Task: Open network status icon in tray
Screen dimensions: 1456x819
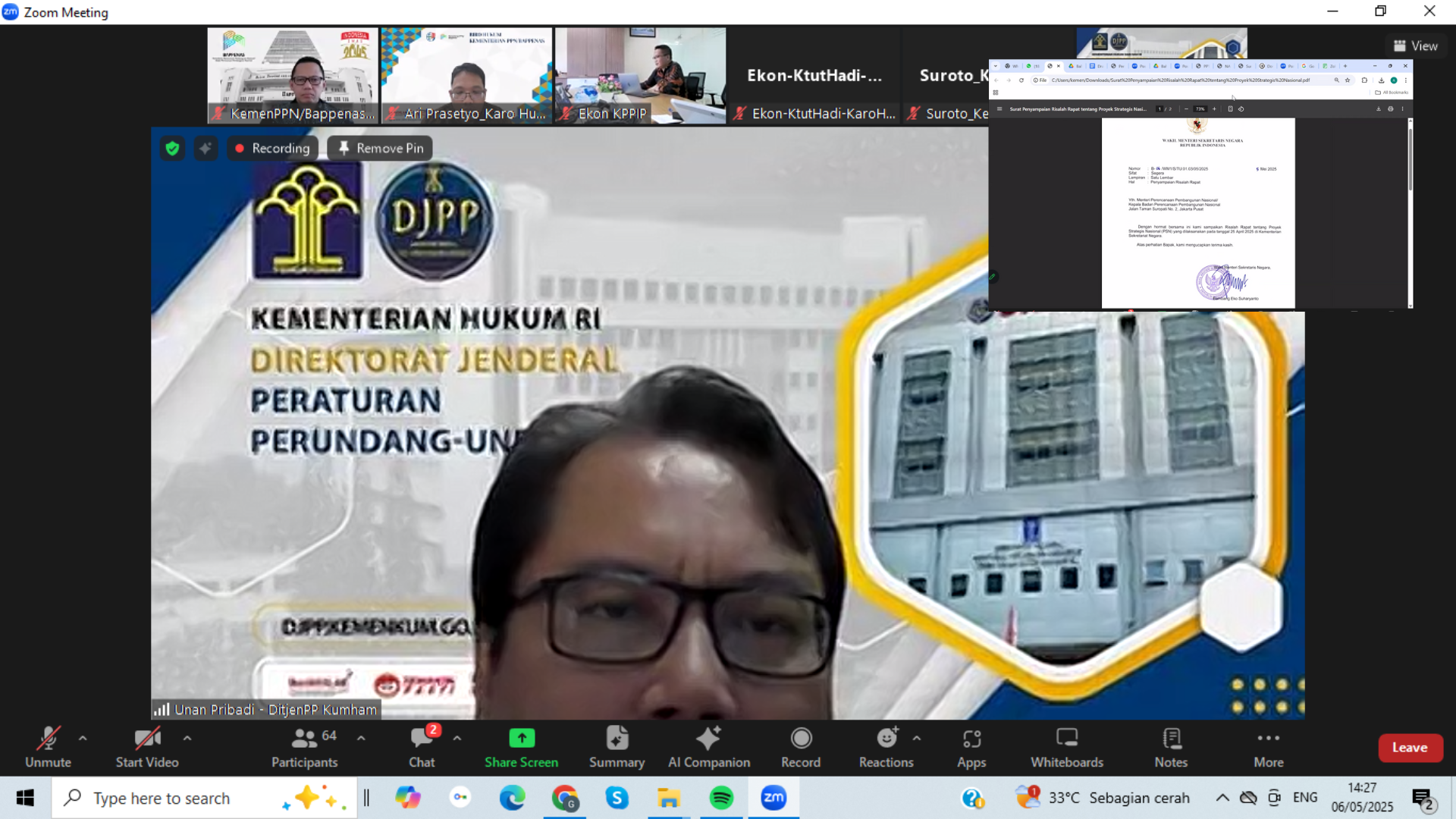Action: (1248, 798)
